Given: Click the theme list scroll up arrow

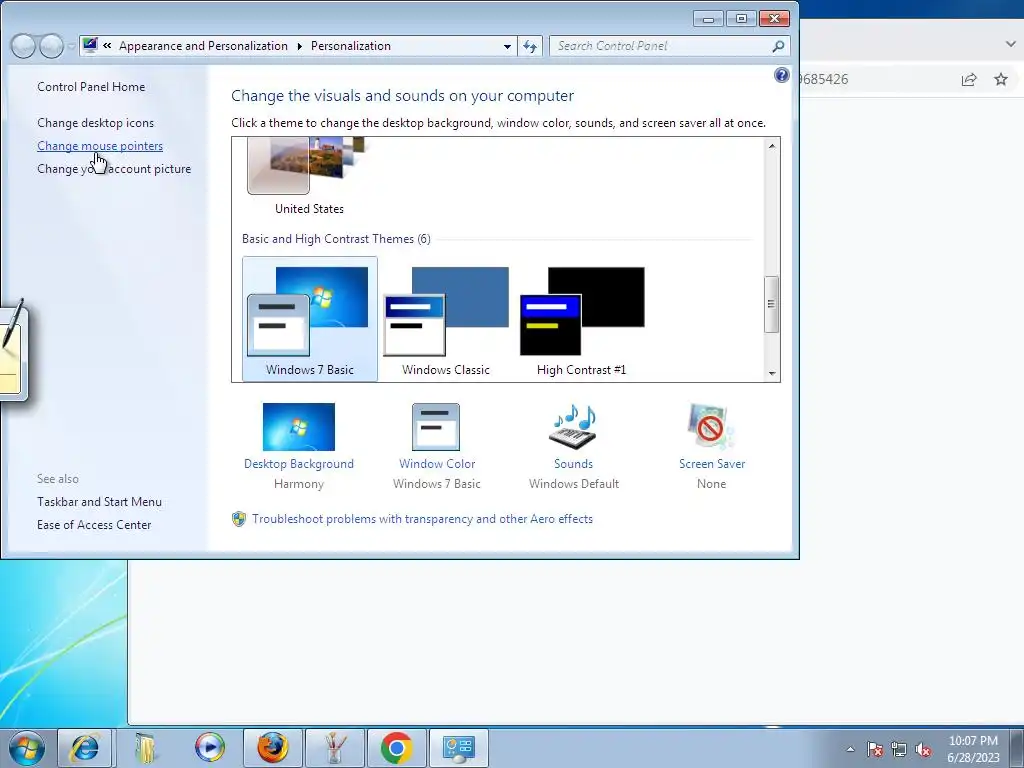Looking at the screenshot, I should point(772,146).
